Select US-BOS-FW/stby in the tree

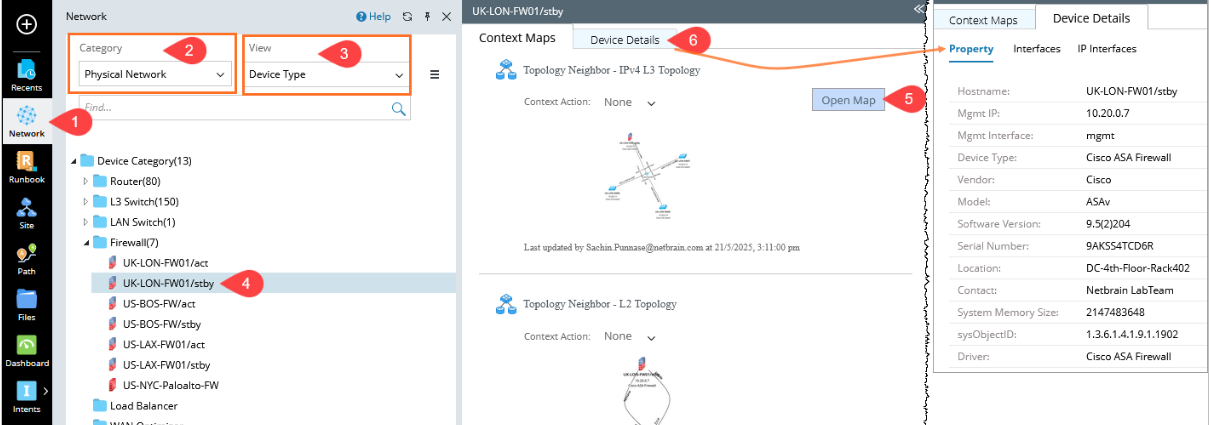pyautogui.click(x=162, y=324)
